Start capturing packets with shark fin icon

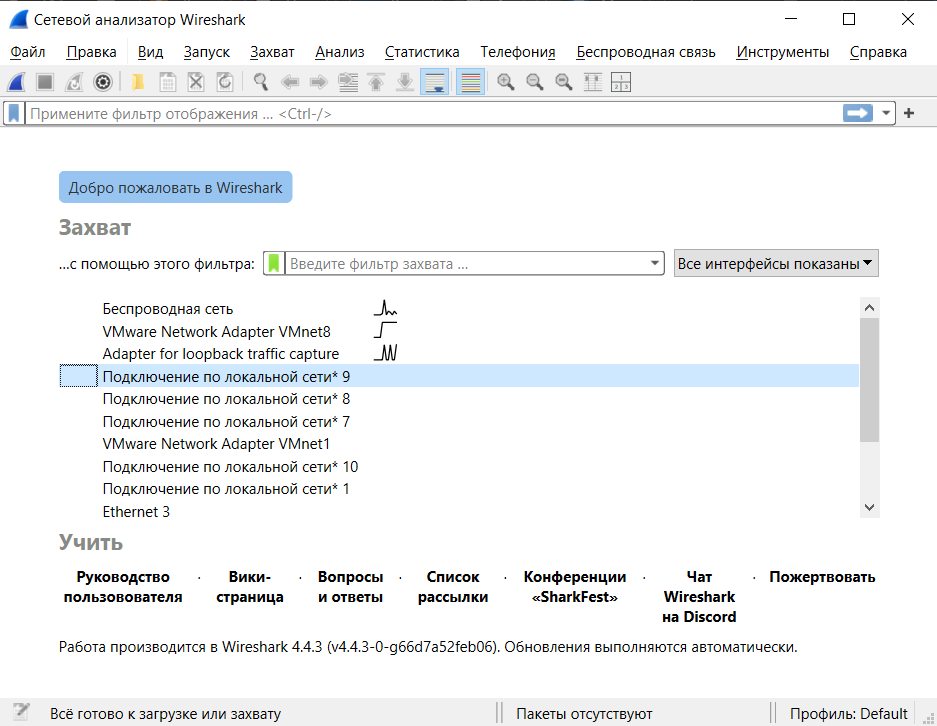(17, 82)
